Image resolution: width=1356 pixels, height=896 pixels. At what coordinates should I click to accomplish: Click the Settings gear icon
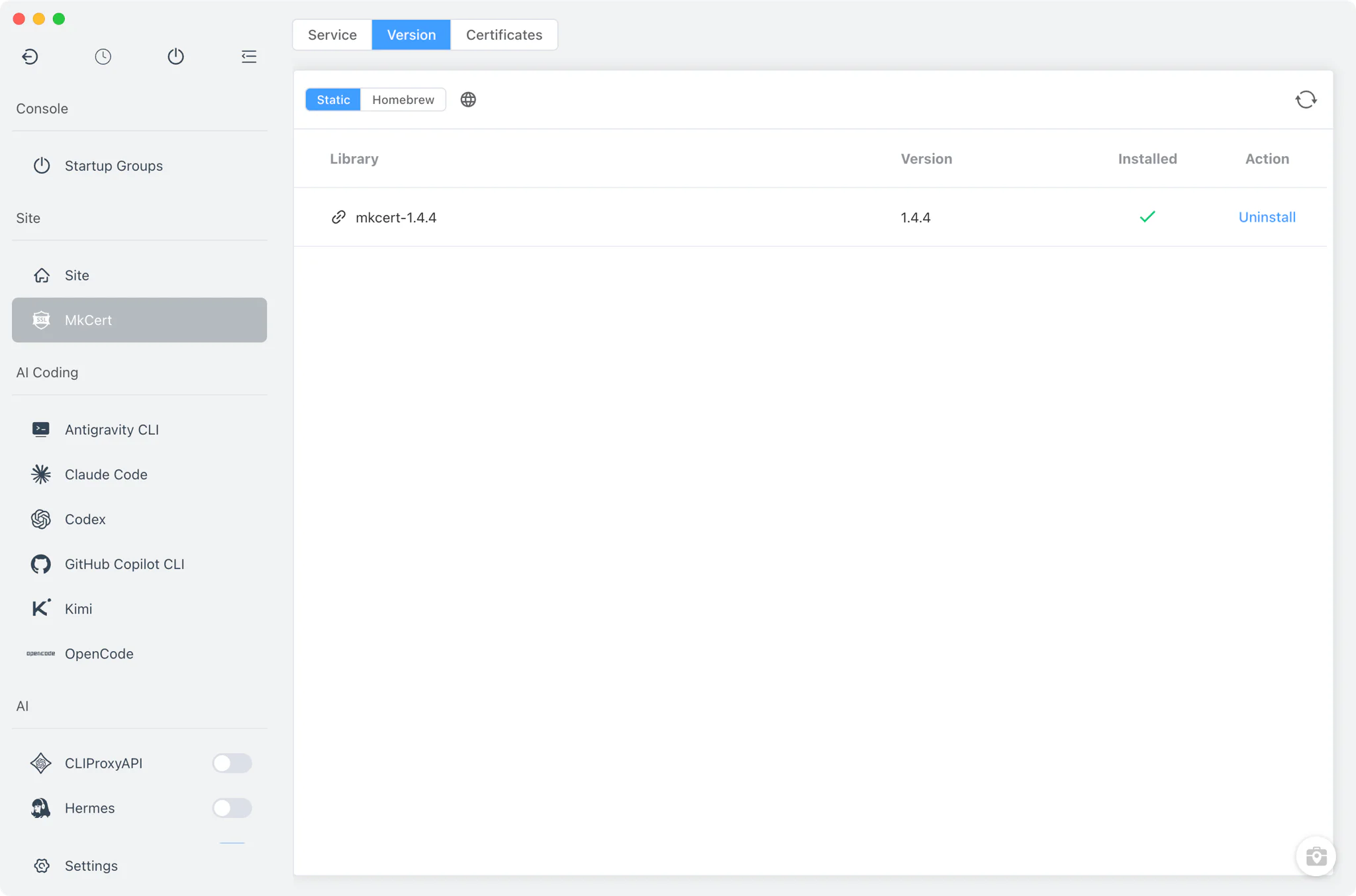[x=42, y=866]
